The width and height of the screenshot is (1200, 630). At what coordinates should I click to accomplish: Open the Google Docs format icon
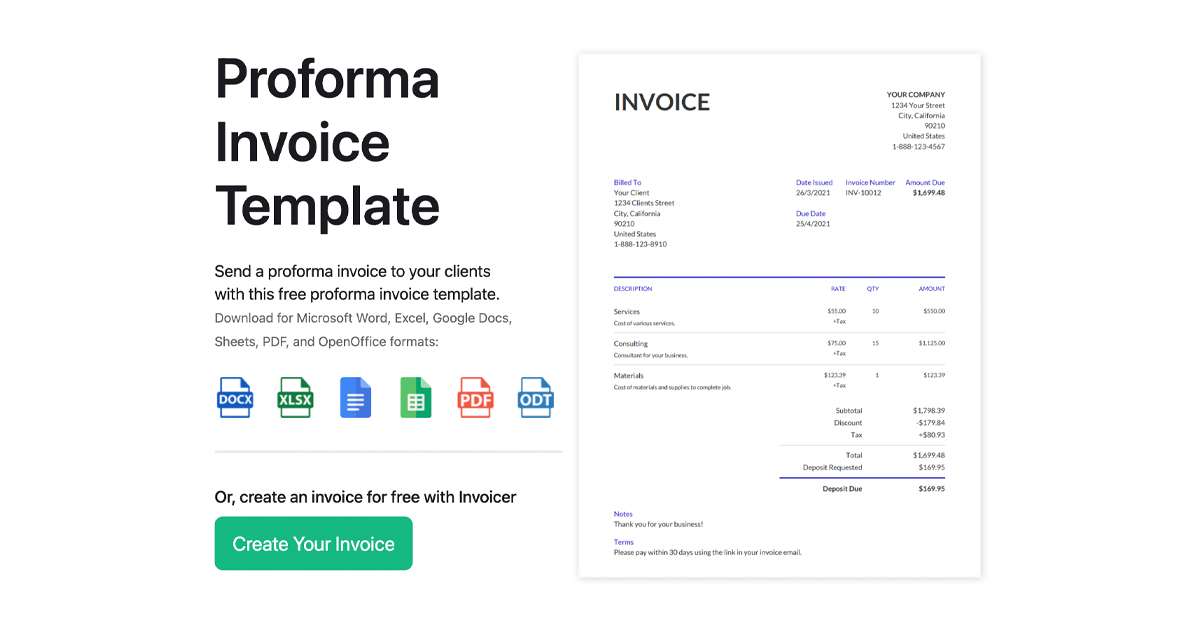point(355,397)
